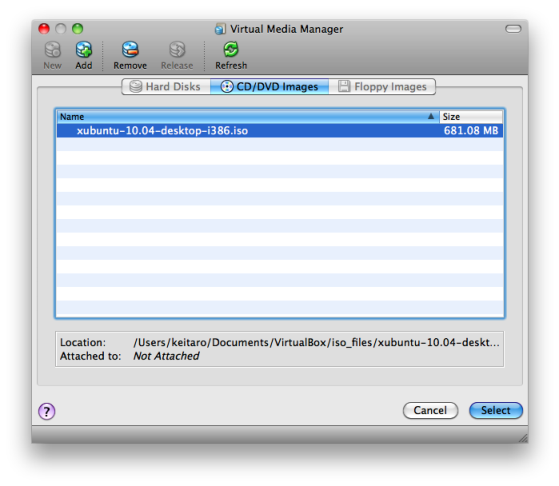The width and height of the screenshot is (559, 486).
Task: Click the Cancel button
Action: tap(430, 410)
